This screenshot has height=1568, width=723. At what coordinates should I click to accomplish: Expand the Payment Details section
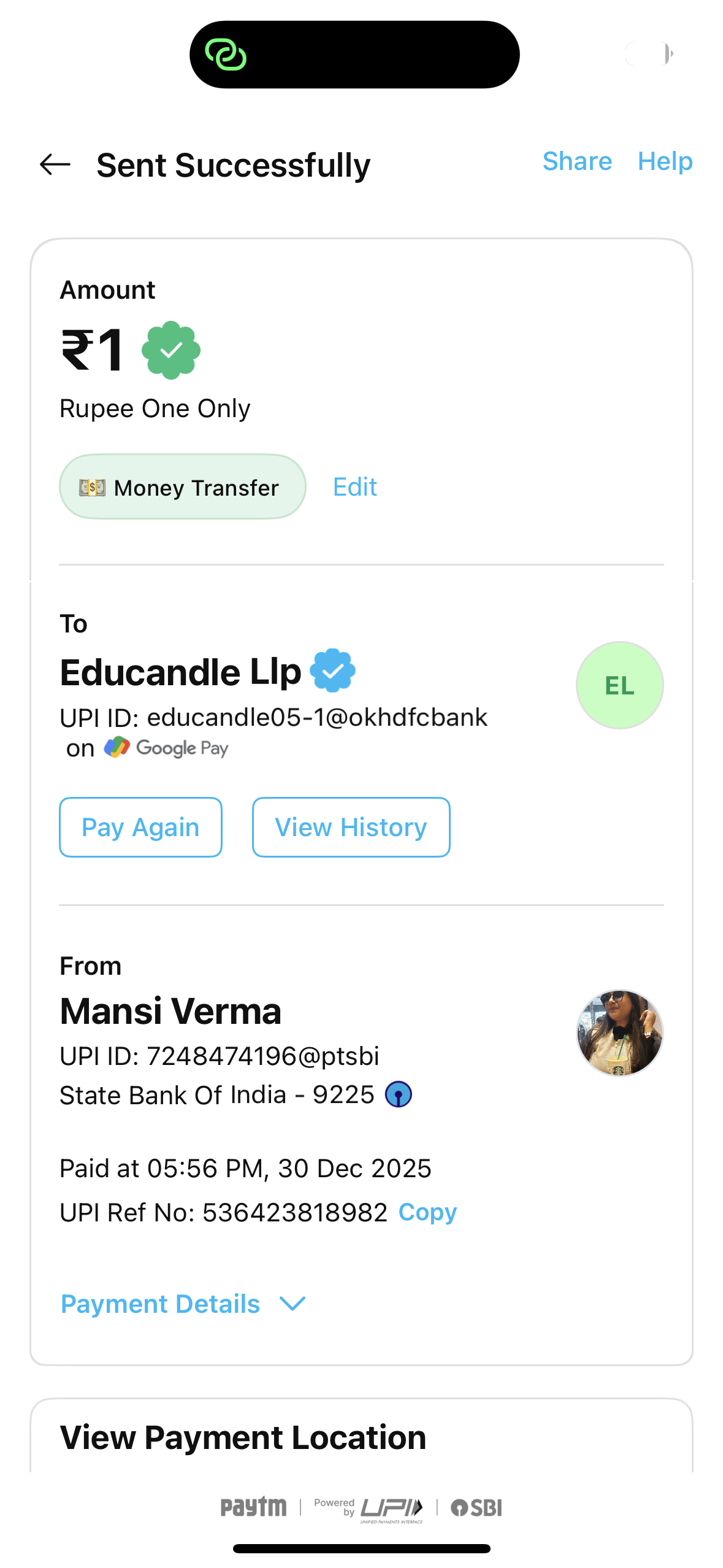[x=161, y=1304]
